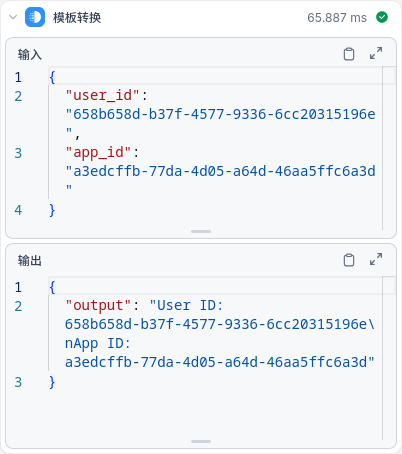This screenshot has width=402, height=454.
Task: Click the blue template transform node icon
Action: (x=35, y=17)
